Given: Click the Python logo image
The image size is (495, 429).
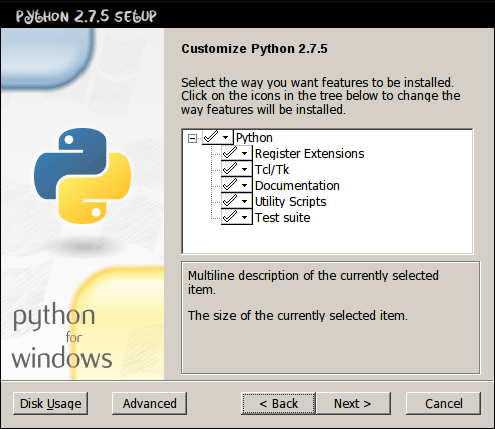Looking at the screenshot, I should click(82, 176).
